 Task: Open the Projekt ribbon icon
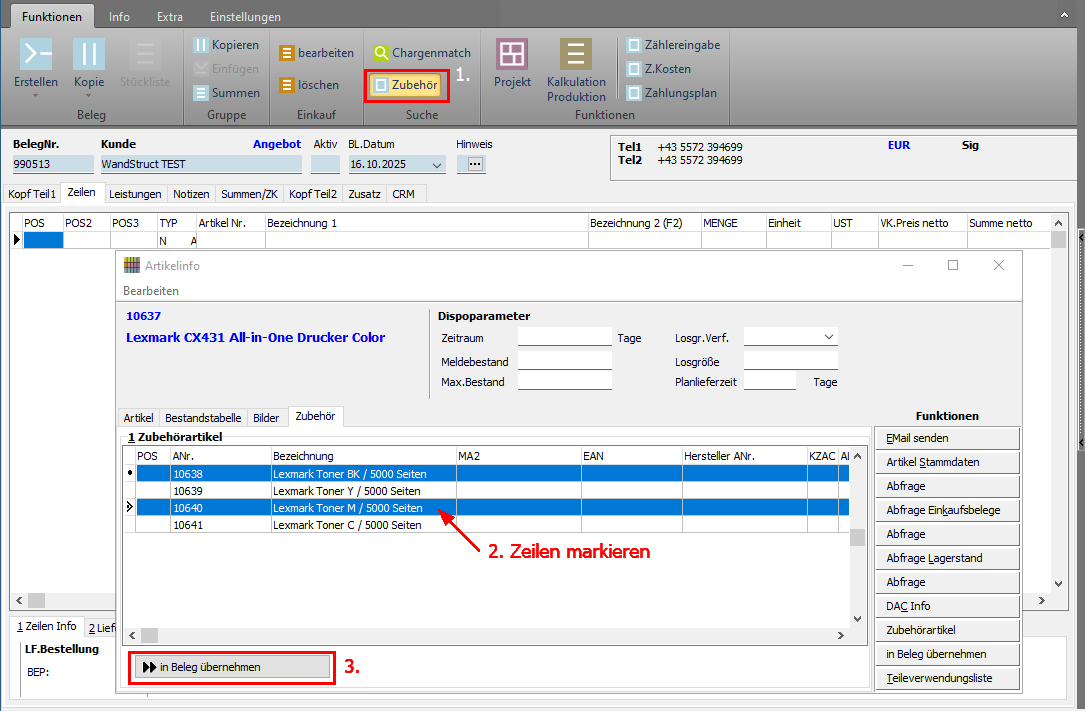click(x=512, y=54)
